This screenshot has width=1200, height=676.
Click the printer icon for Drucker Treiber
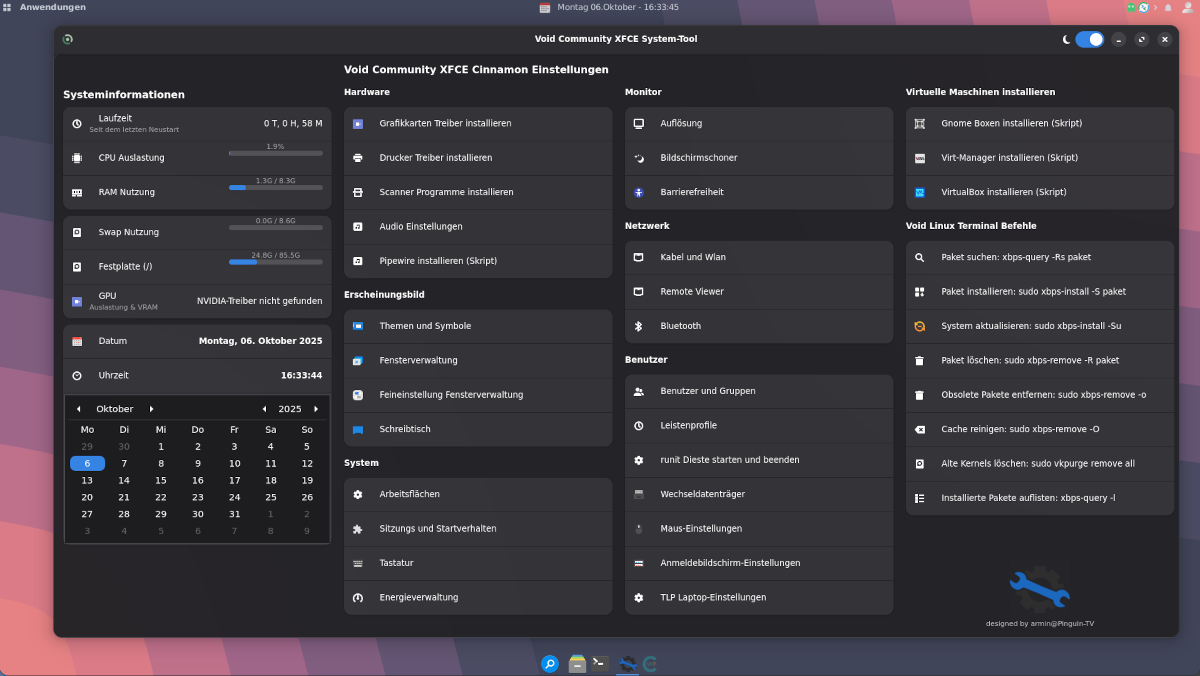tap(358, 158)
